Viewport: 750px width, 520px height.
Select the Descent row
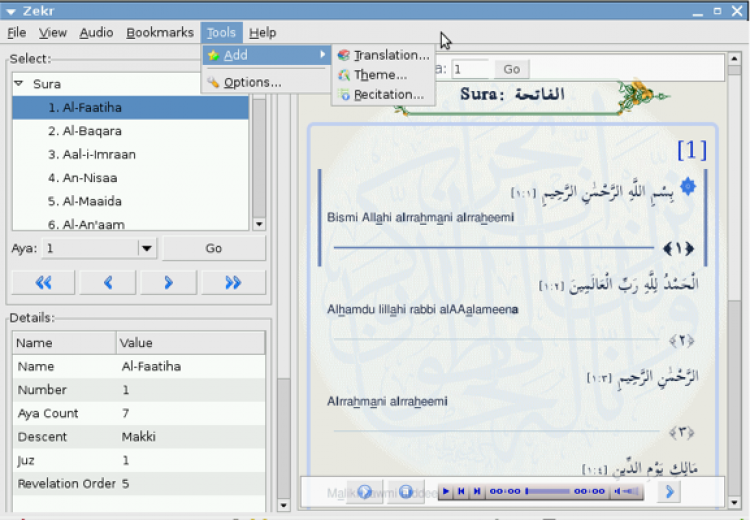tap(139, 437)
